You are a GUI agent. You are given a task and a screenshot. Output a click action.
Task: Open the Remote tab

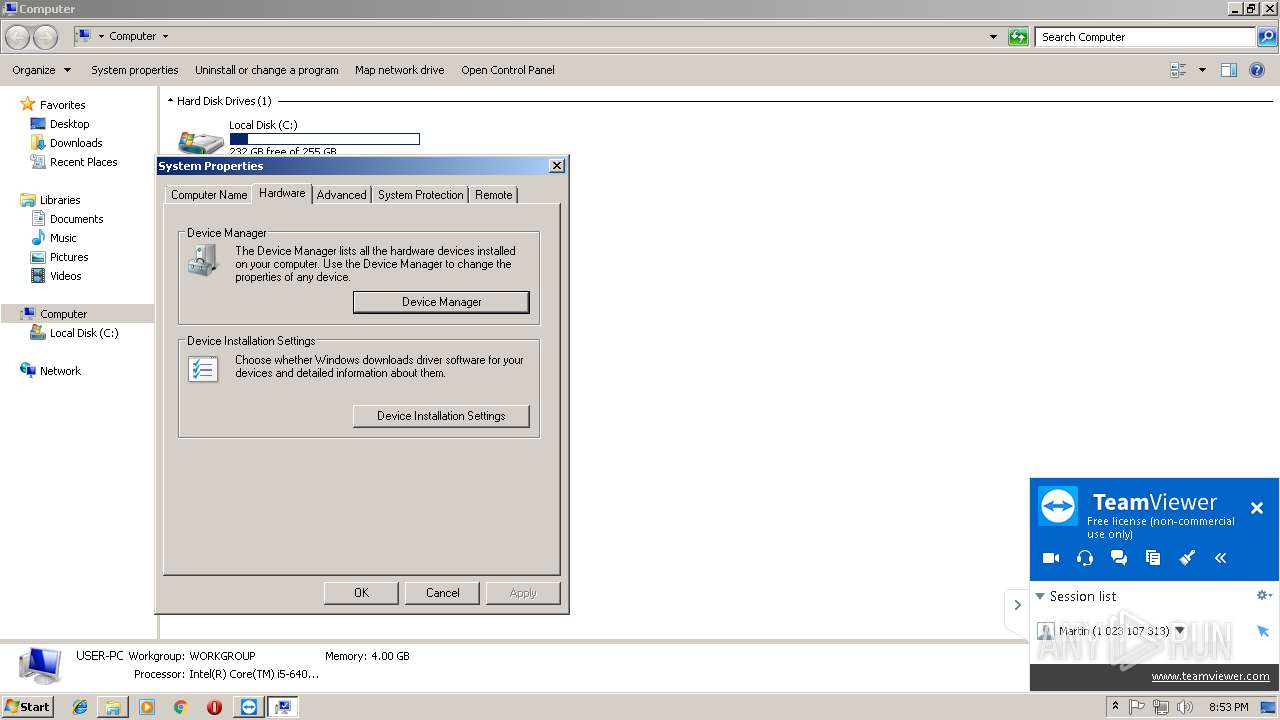point(493,195)
